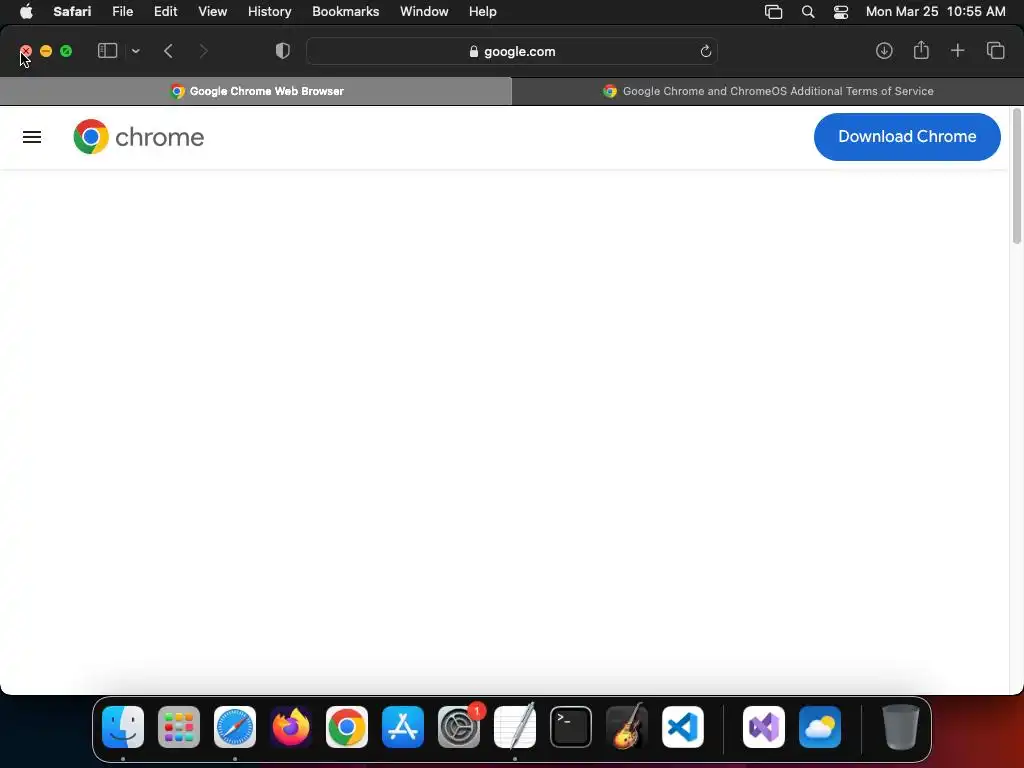Viewport: 1024px width, 768px height.
Task: Open the sidebar tab group dropdown chevron
Action: [x=135, y=51]
